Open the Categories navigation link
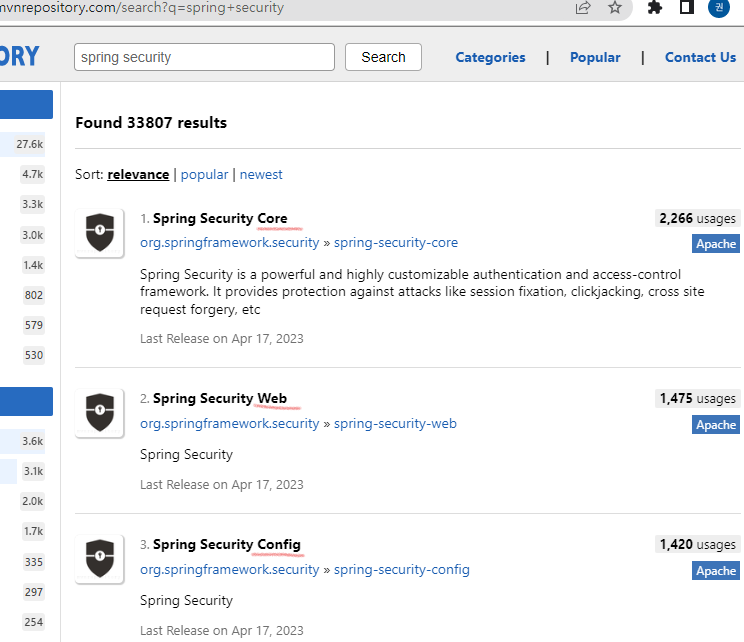 (x=490, y=57)
